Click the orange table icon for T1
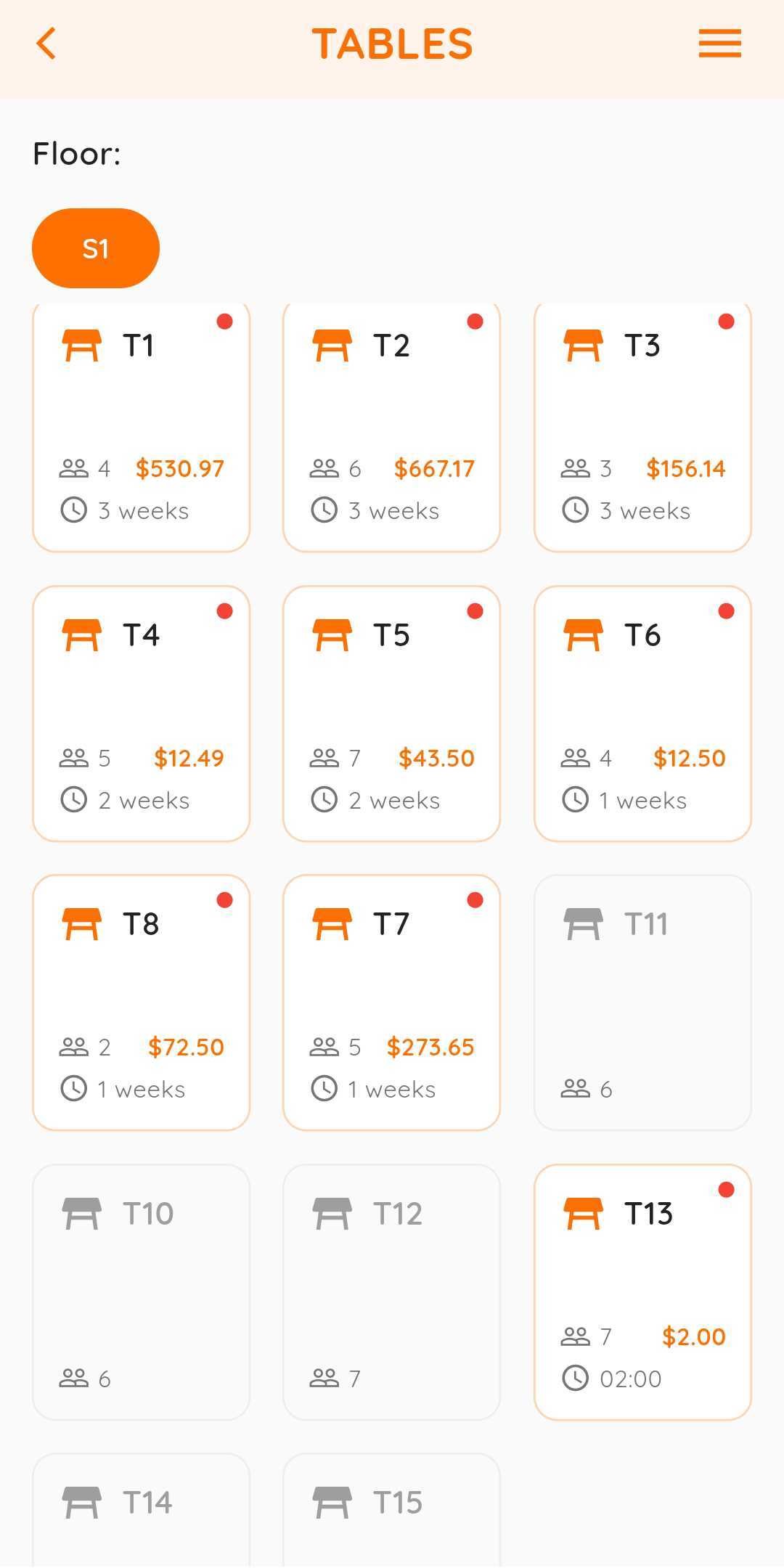Image resolution: width=784 pixels, height=1568 pixels. coord(81,346)
